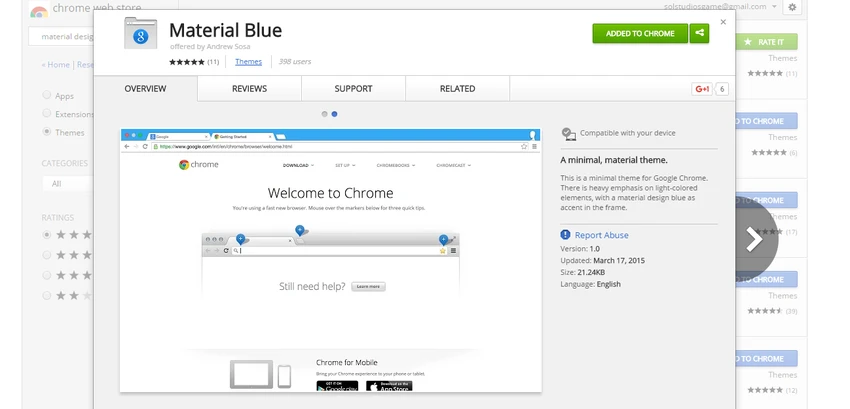
Task: Click the A minimal, material theme heading
Action: click(x=614, y=161)
